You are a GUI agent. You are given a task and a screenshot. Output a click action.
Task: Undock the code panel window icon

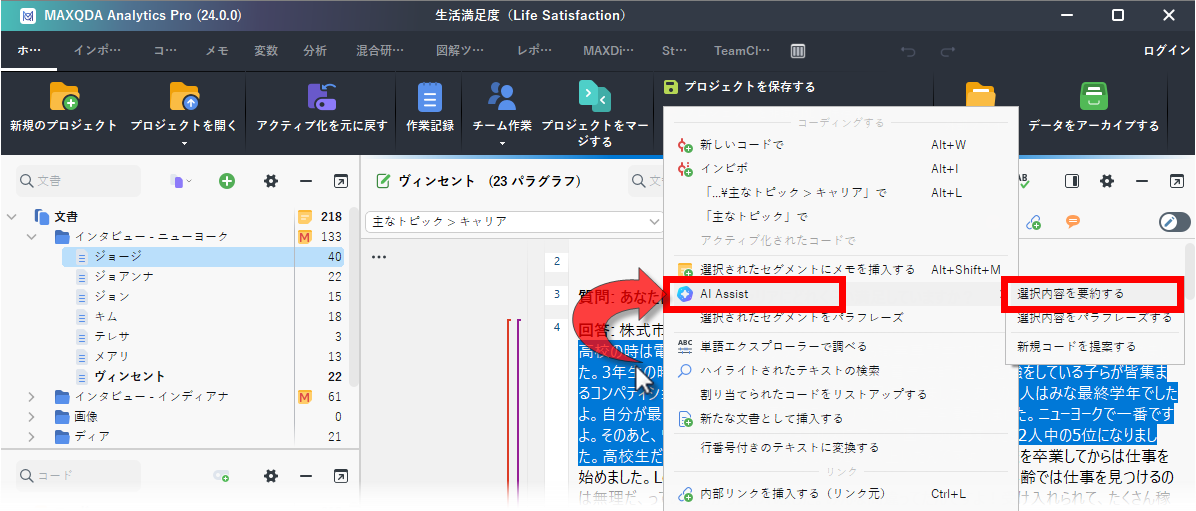(340, 476)
